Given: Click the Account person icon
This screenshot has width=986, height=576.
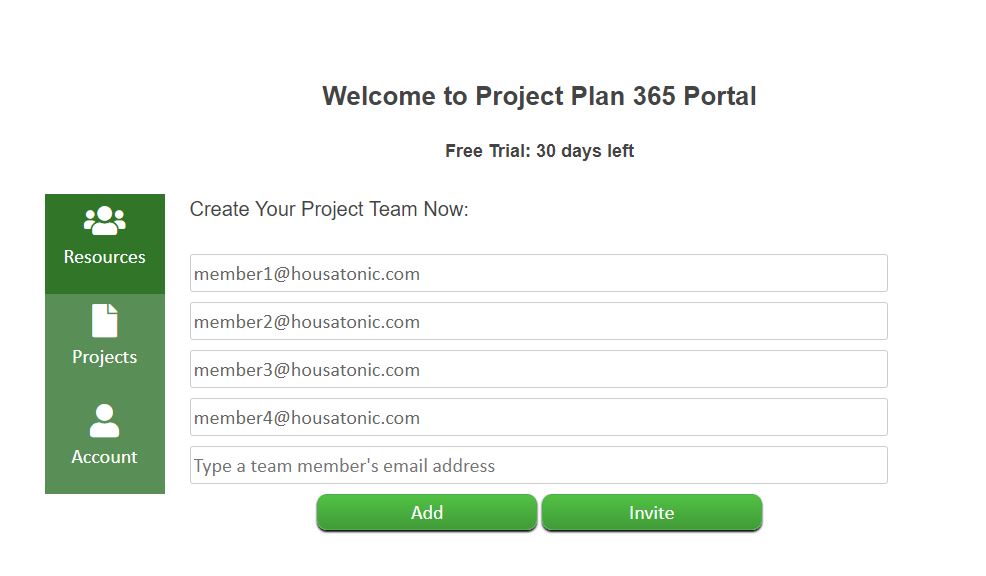Looking at the screenshot, I should click(104, 421).
